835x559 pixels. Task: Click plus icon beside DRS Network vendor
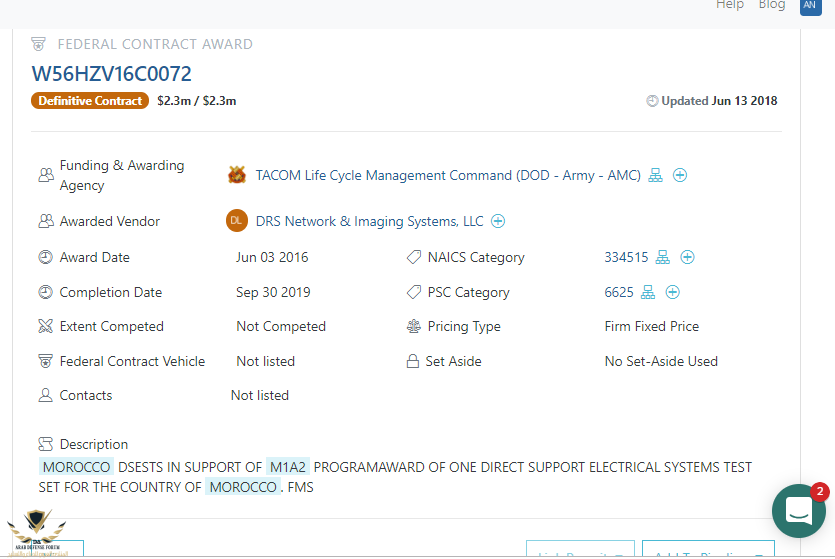point(498,221)
